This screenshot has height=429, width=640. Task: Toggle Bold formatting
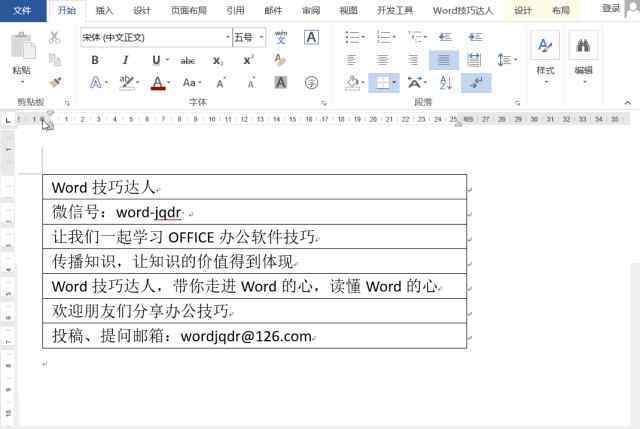[x=95, y=60]
